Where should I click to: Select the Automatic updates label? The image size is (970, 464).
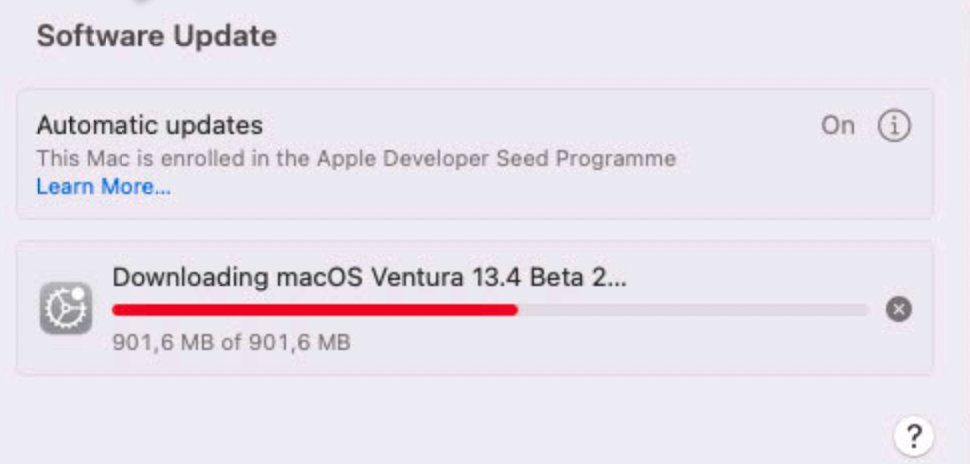(x=150, y=126)
